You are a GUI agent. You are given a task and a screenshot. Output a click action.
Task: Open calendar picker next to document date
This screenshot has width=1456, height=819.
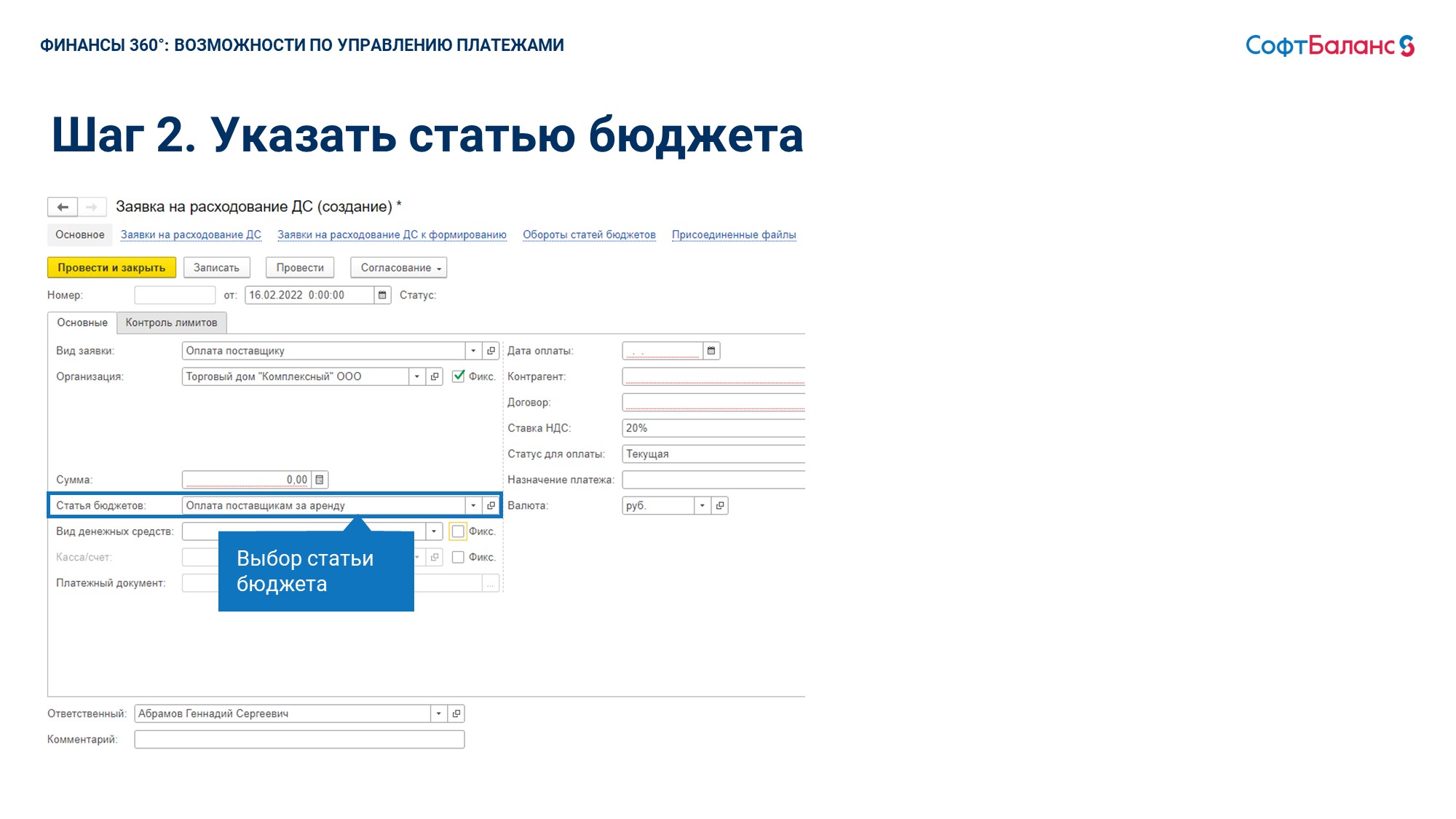click(382, 295)
